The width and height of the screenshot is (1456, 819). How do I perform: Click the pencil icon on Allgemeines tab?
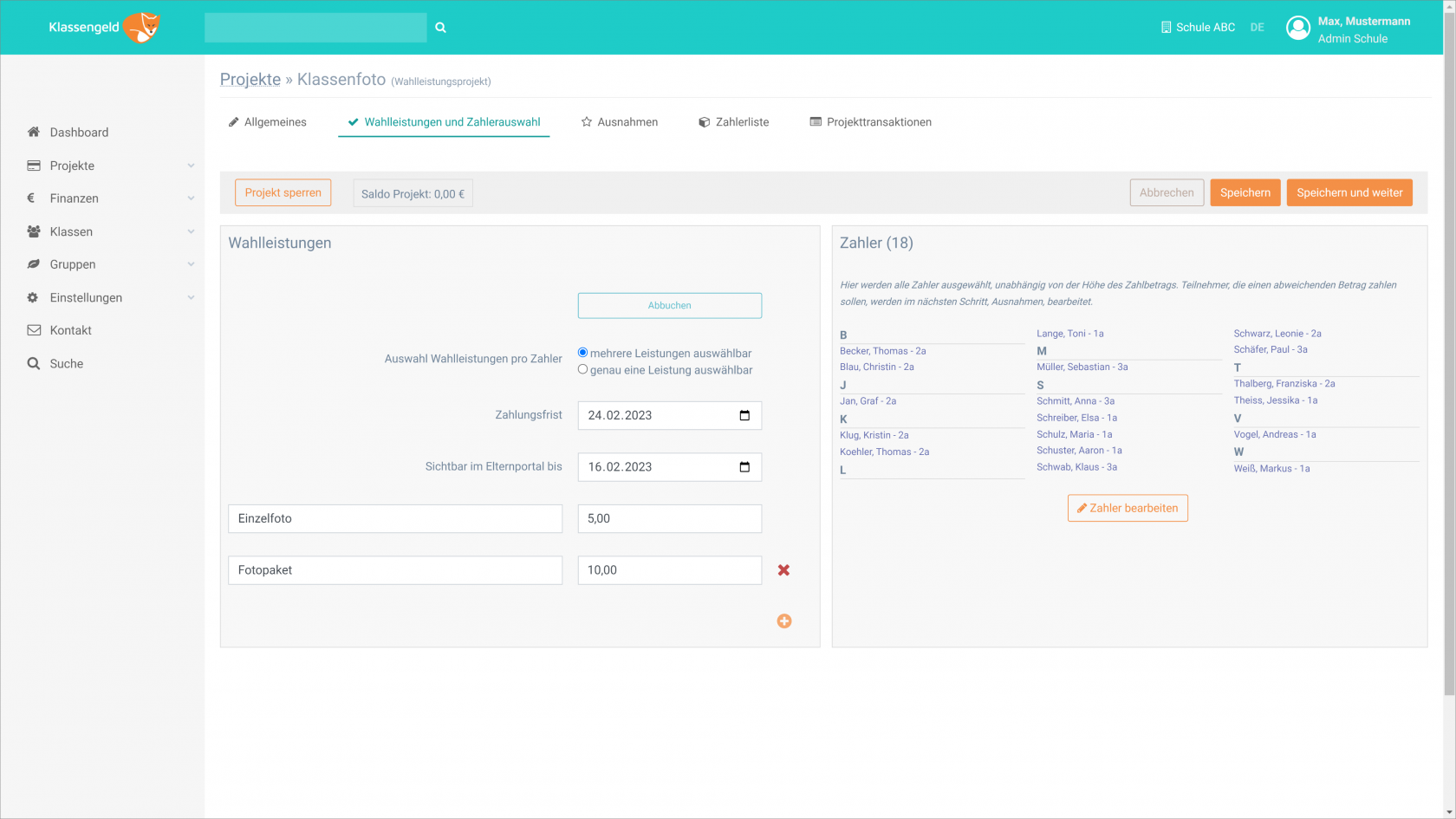click(233, 122)
